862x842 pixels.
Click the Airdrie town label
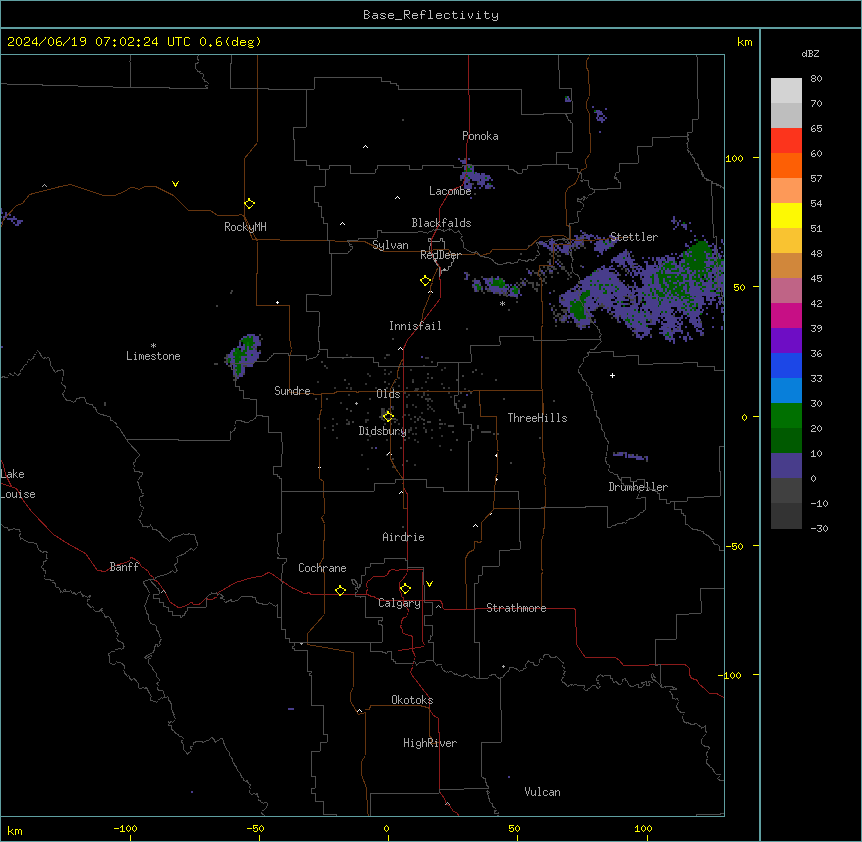click(x=403, y=537)
